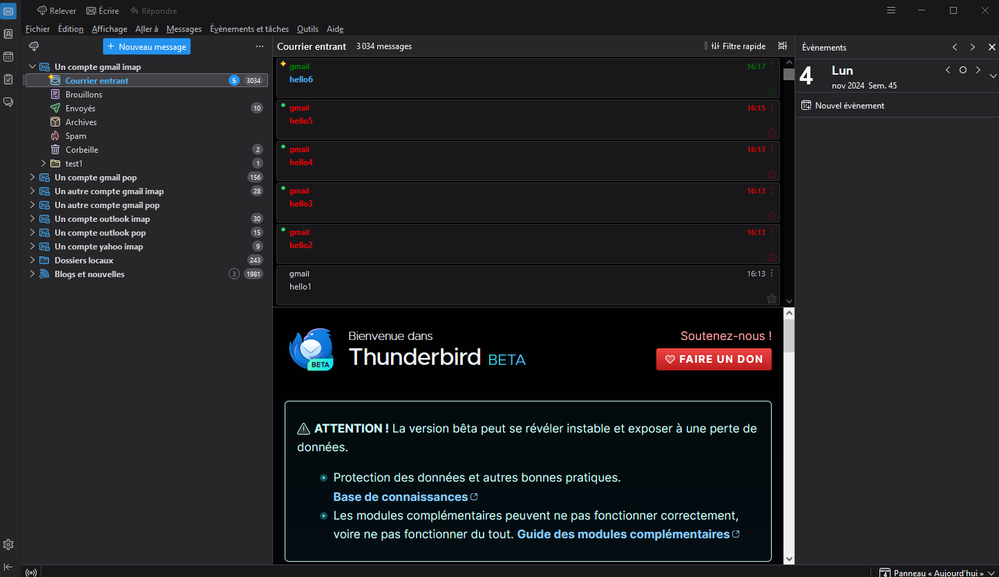Open the folder pane three-dots options
Screen dimensions: 999x577
click(260, 47)
